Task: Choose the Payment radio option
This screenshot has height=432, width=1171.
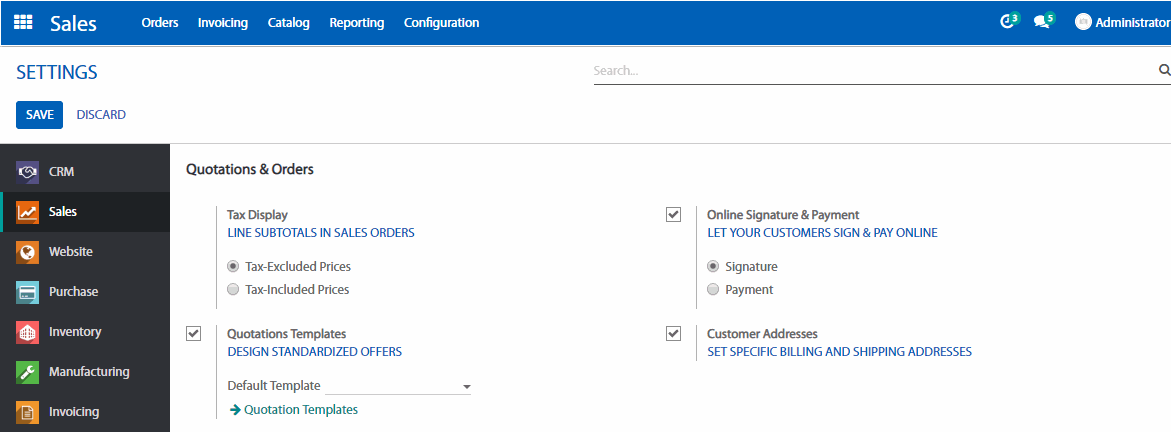Action: point(713,290)
